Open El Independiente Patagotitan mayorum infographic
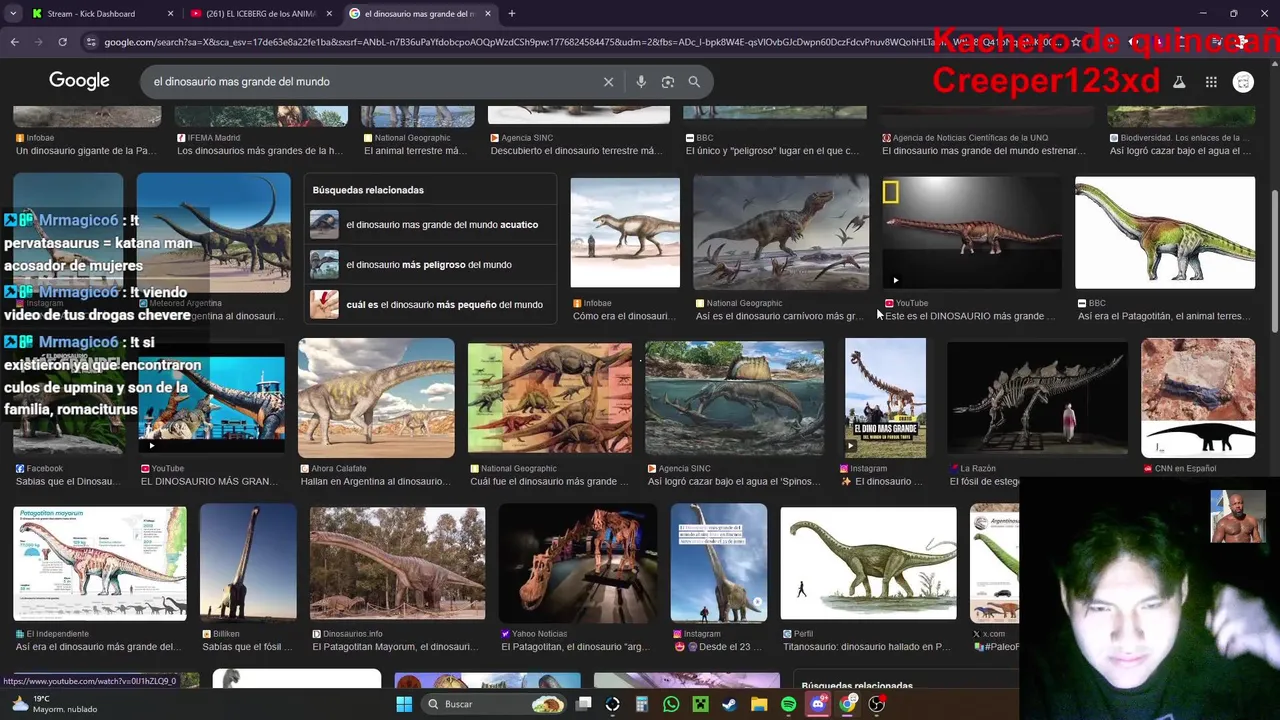The width and height of the screenshot is (1280, 720). pyautogui.click(x=100, y=563)
